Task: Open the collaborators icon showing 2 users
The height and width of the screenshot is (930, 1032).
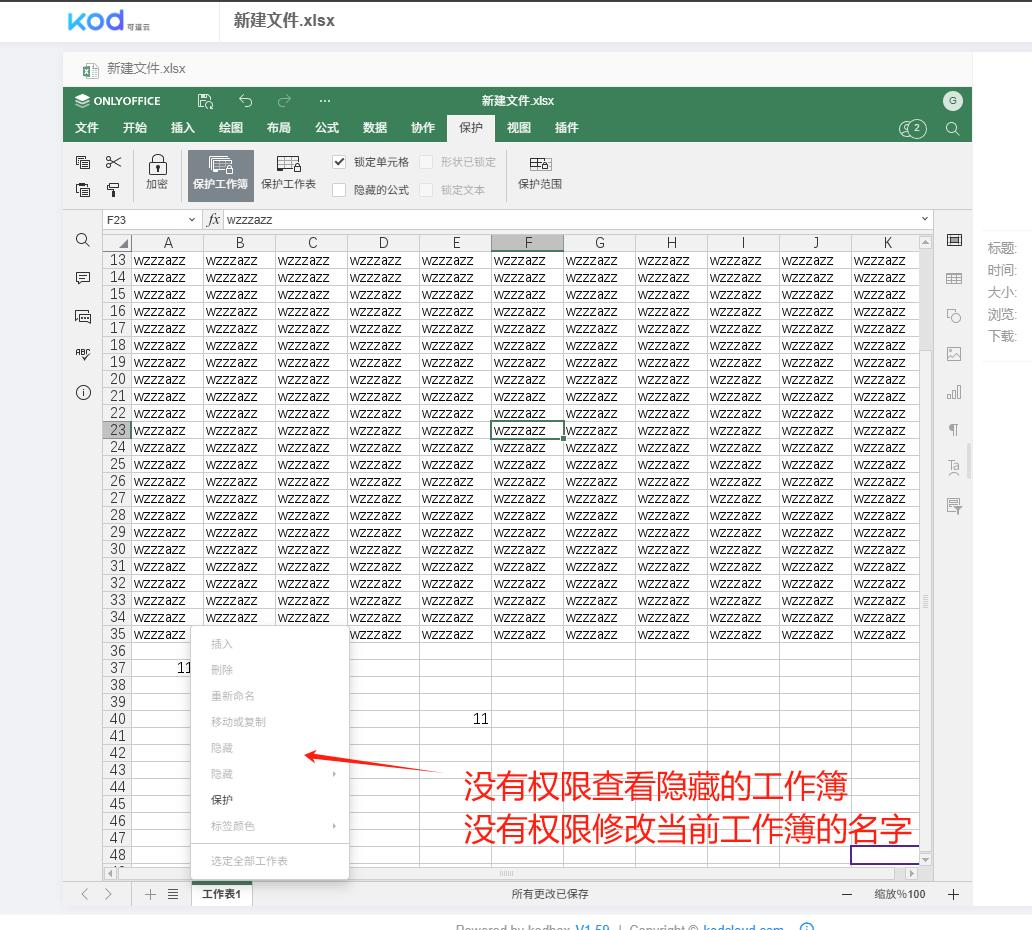Action: pyautogui.click(x=912, y=128)
